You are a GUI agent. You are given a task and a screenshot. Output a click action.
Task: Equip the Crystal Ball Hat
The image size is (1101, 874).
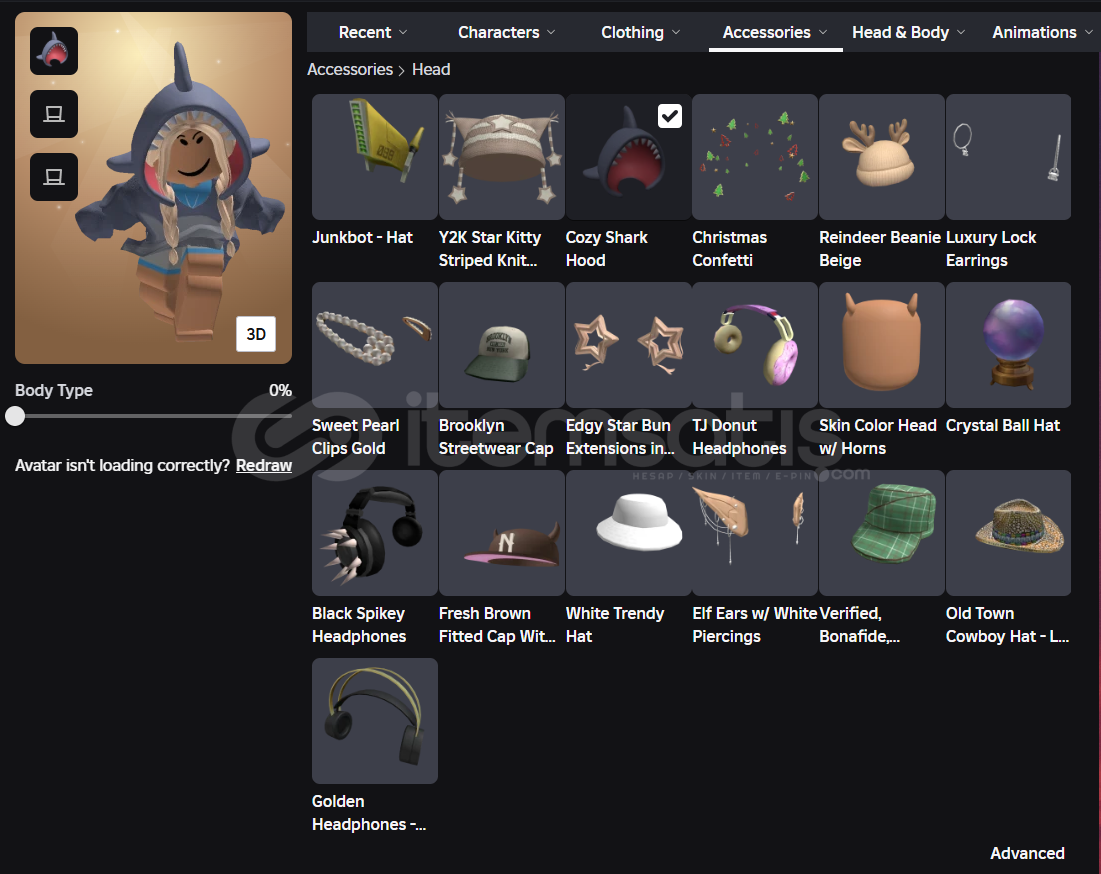click(1008, 345)
